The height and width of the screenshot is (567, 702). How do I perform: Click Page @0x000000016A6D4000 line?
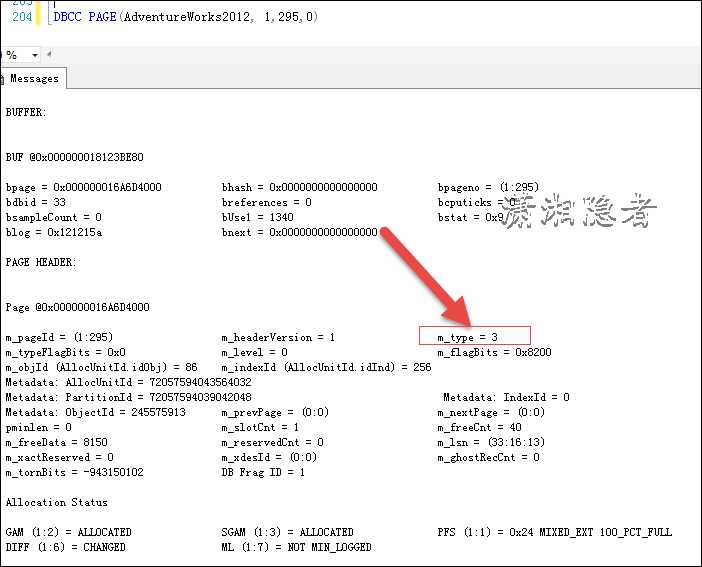pos(77,307)
